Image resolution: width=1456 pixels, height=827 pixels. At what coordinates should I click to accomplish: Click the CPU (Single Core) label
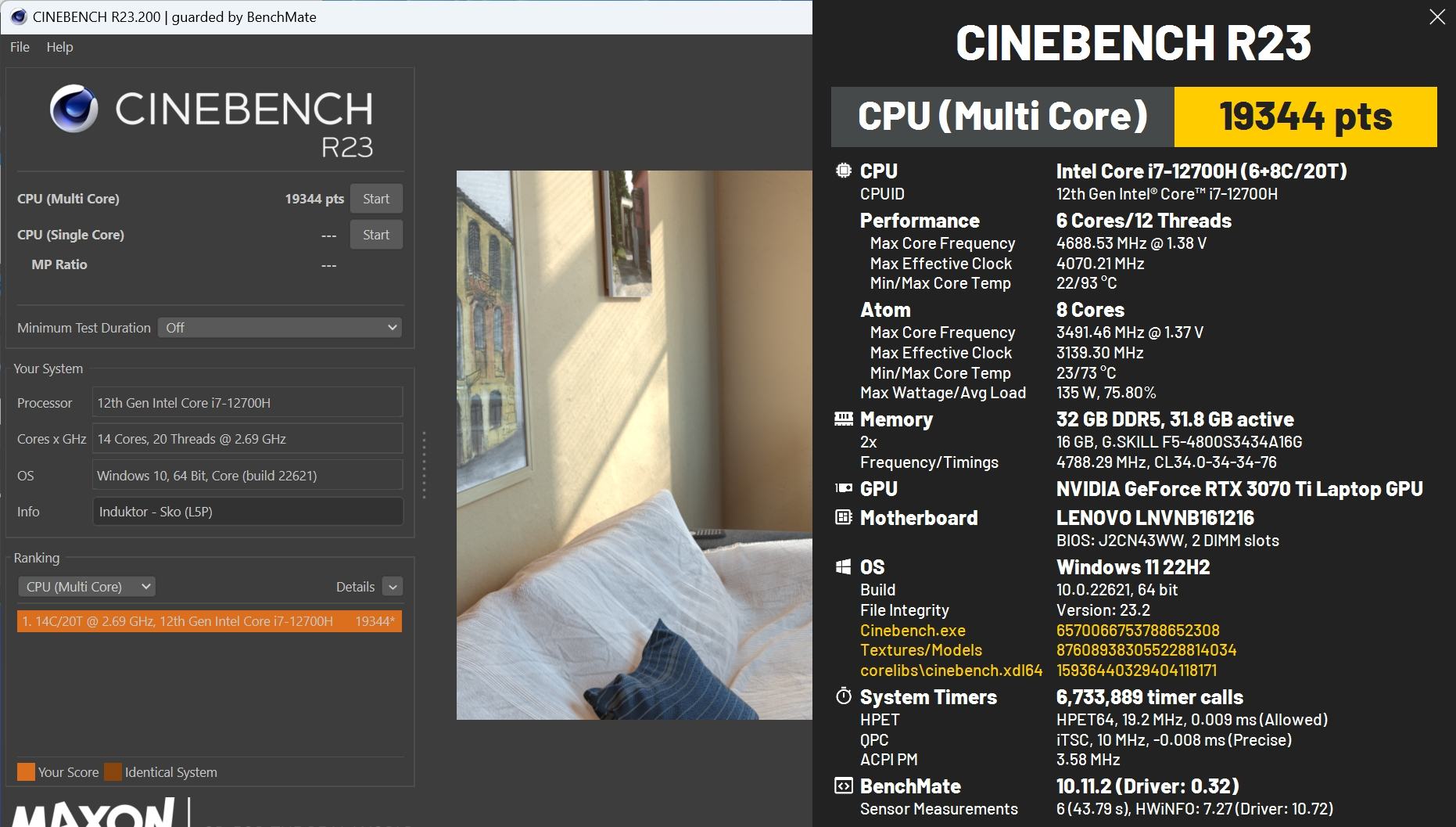pos(70,235)
